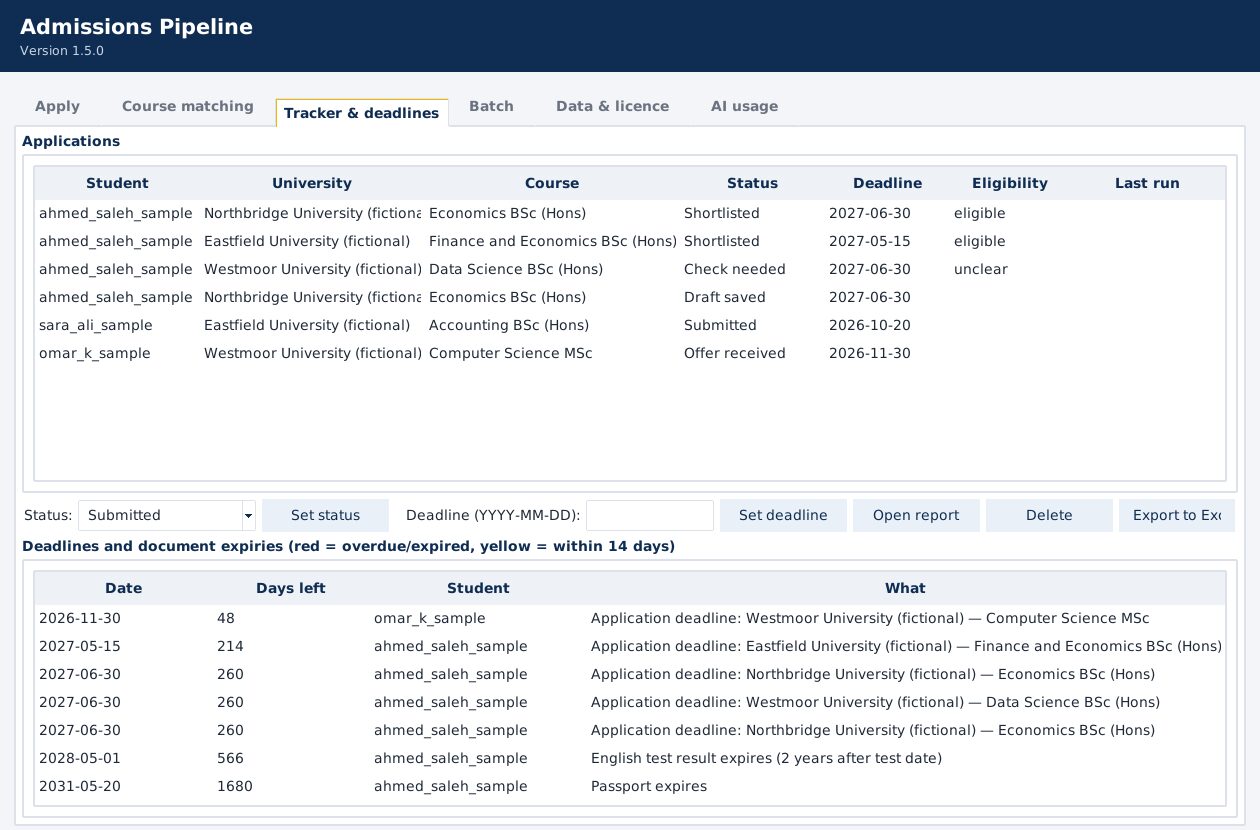The height and width of the screenshot is (830, 1260).
Task: Open the Data & licence tab
Action: coord(612,106)
